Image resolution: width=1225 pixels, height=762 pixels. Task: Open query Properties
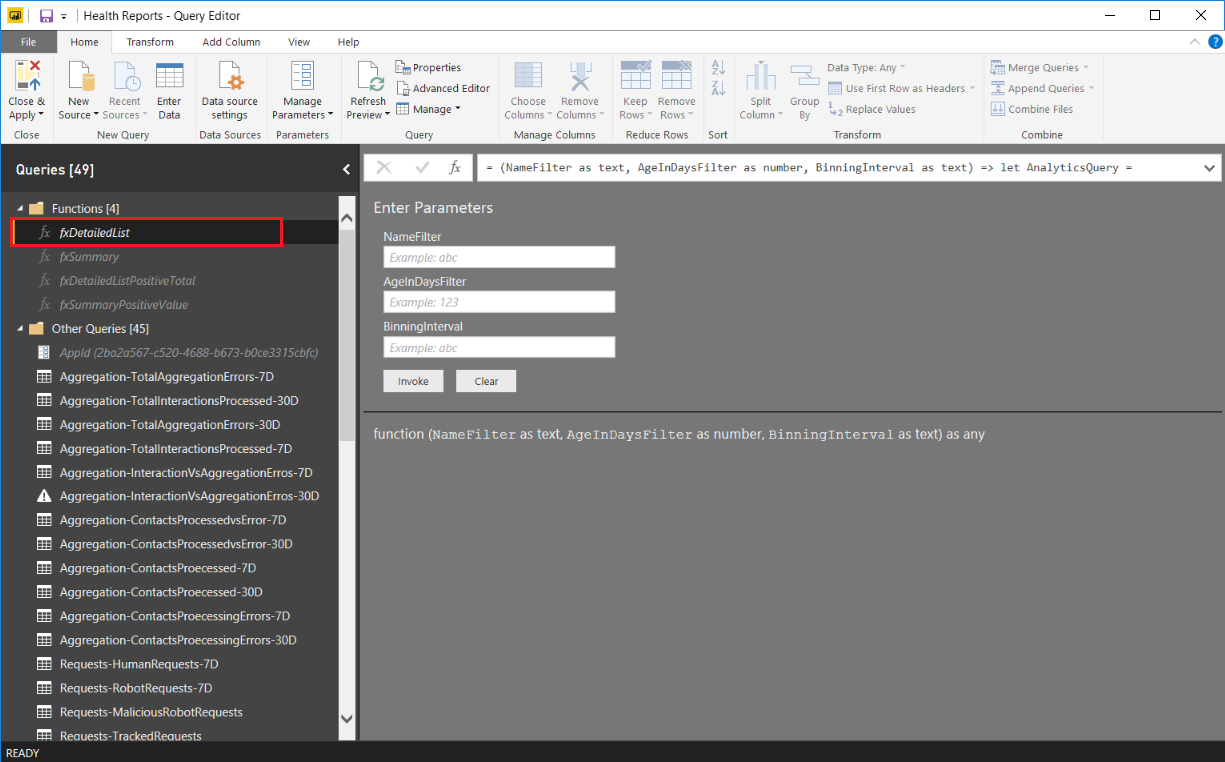tap(429, 67)
